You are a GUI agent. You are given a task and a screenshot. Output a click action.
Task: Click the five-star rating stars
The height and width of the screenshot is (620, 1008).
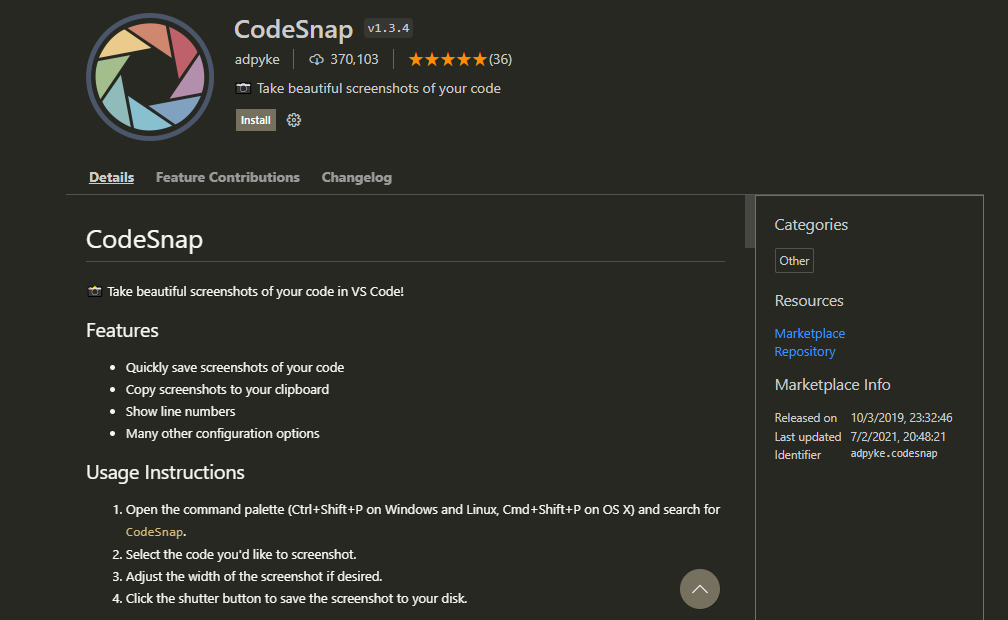447,59
